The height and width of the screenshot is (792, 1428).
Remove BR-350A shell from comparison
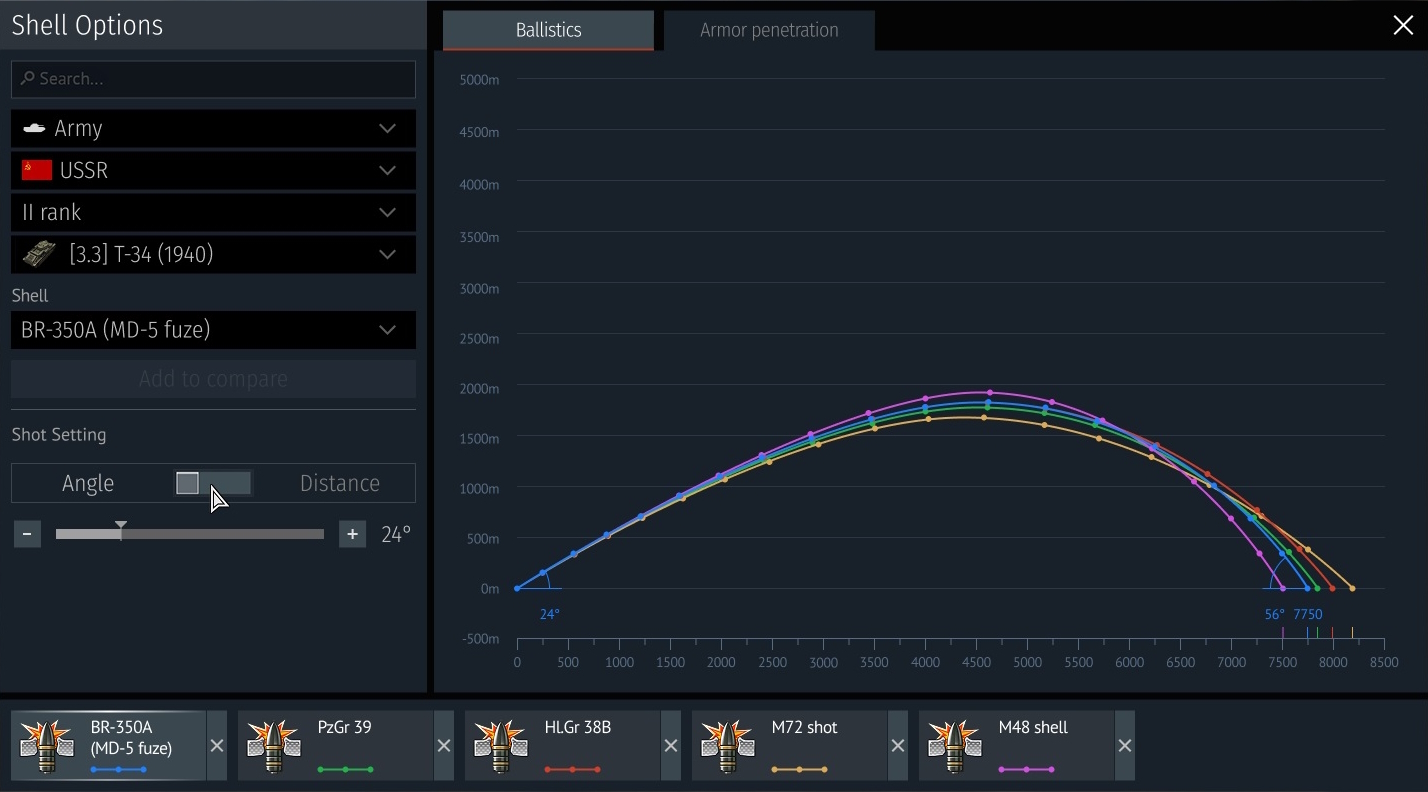pos(217,746)
